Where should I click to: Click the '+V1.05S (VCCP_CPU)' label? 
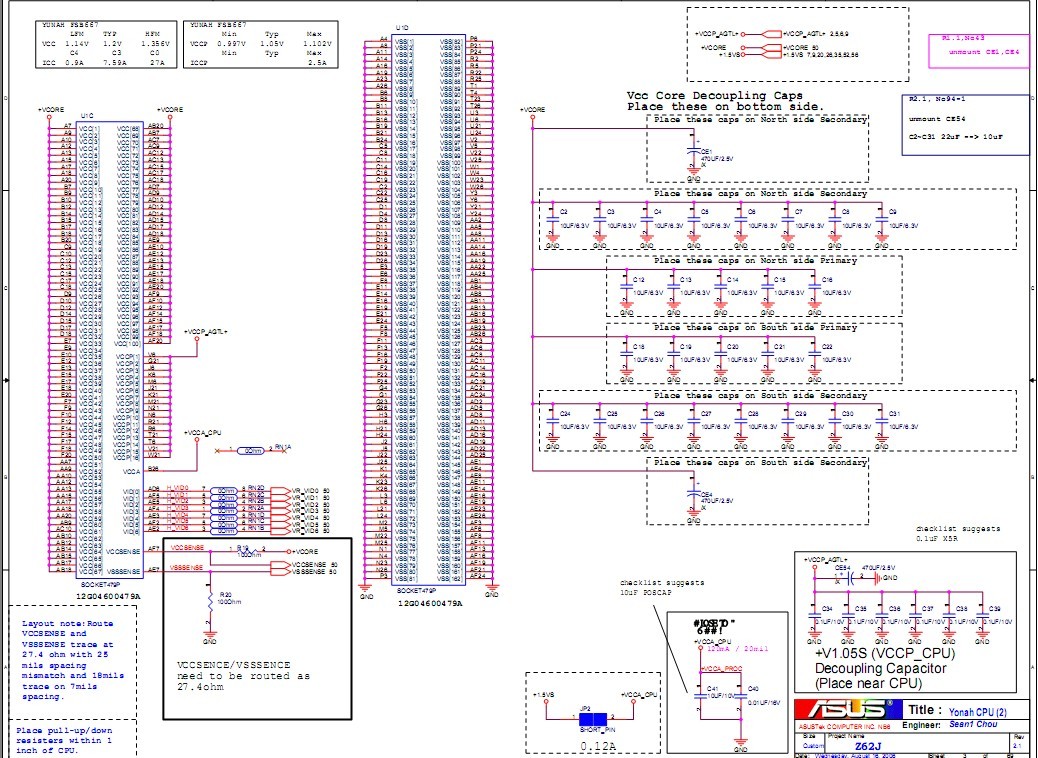[884, 653]
